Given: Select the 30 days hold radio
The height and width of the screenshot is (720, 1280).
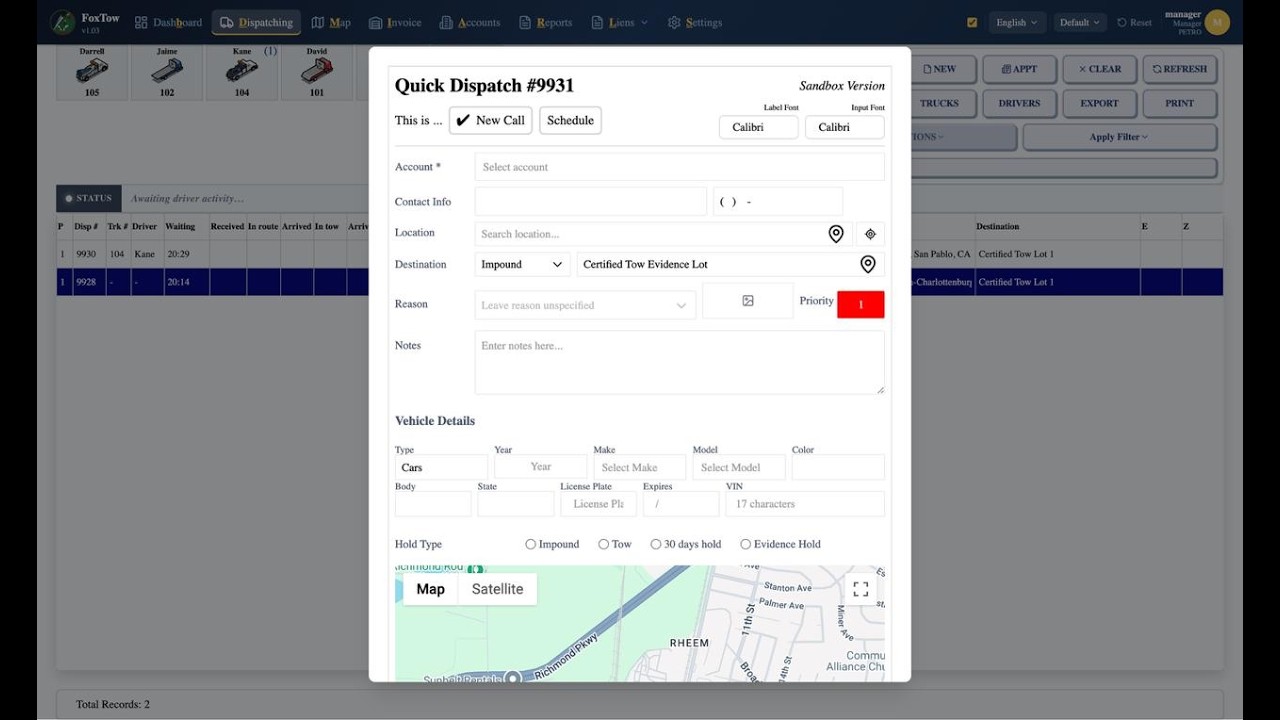Looking at the screenshot, I should point(656,544).
